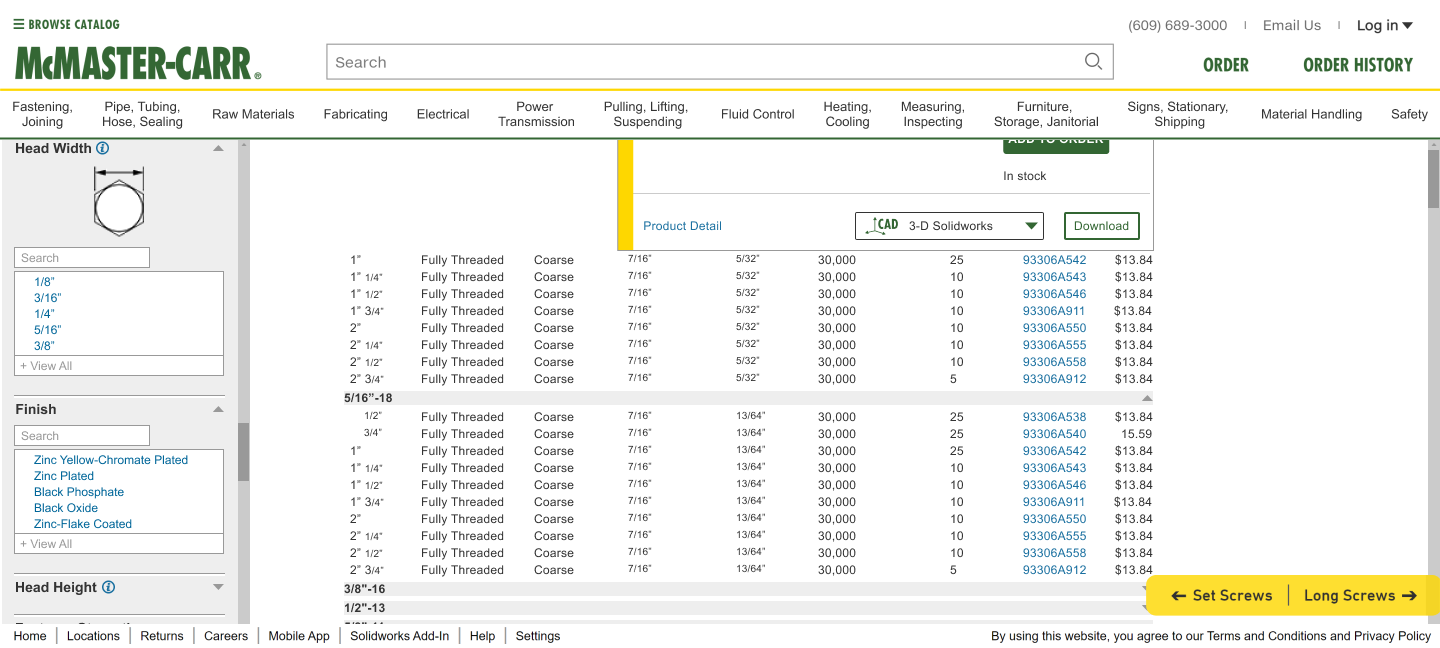Expand the 1/2"-13 thread size group

point(748,608)
